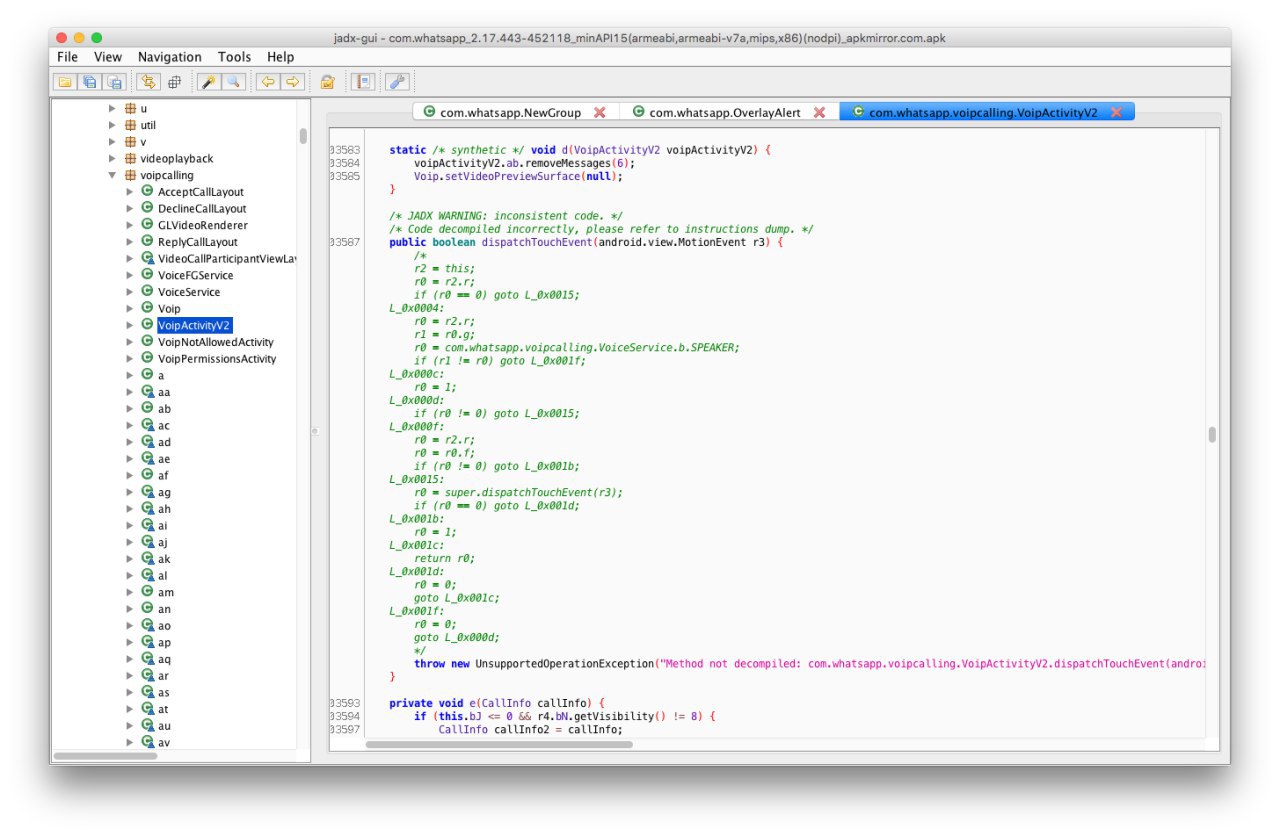Click class icon in the NewGroup tab
Screen dimensions: 1280x836
coord(430,112)
